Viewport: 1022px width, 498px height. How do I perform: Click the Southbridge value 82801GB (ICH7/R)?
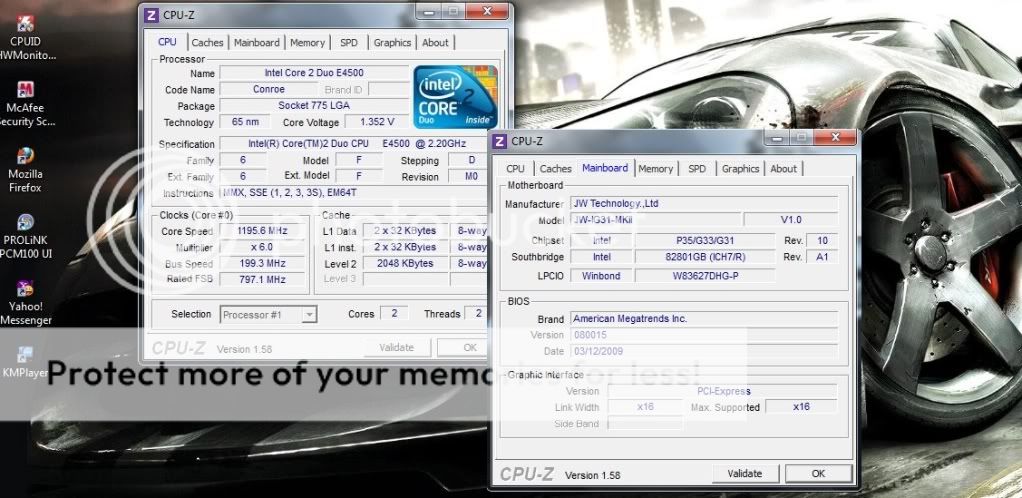pos(705,257)
